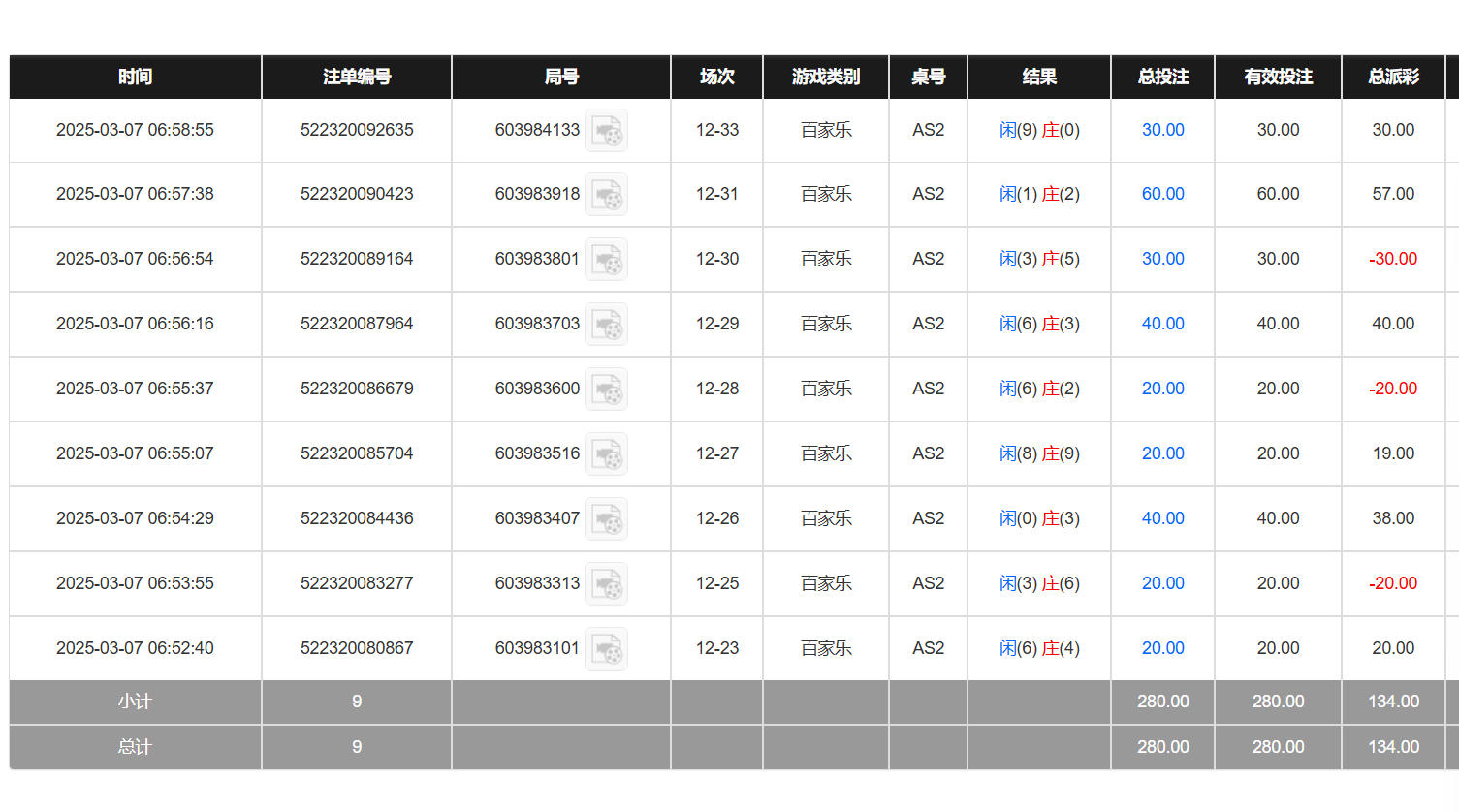Click the 总投注 column header

tap(1162, 77)
